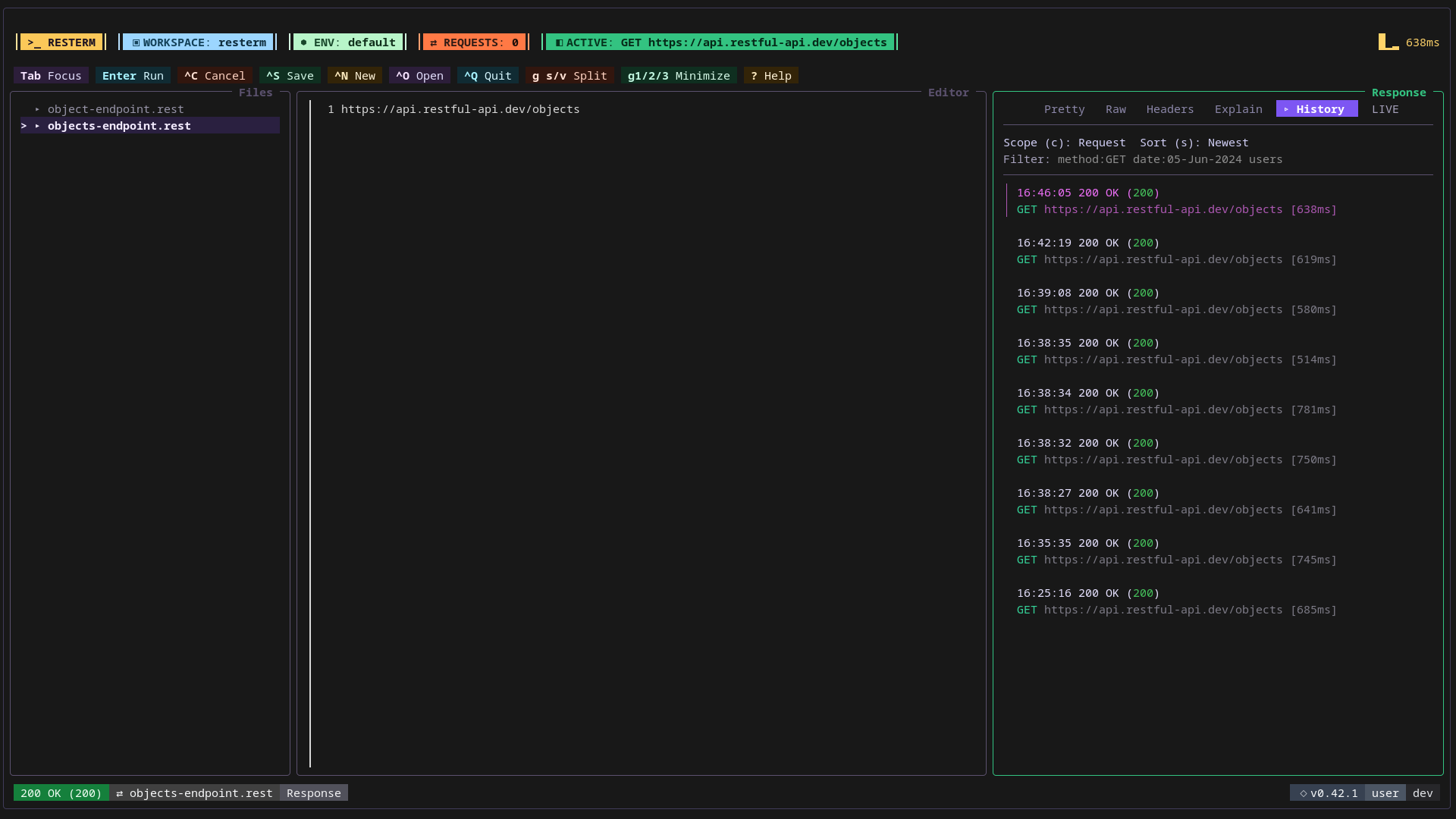
Task: Click the WORKSPACE: resterm badge
Action: pyautogui.click(x=198, y=42)
